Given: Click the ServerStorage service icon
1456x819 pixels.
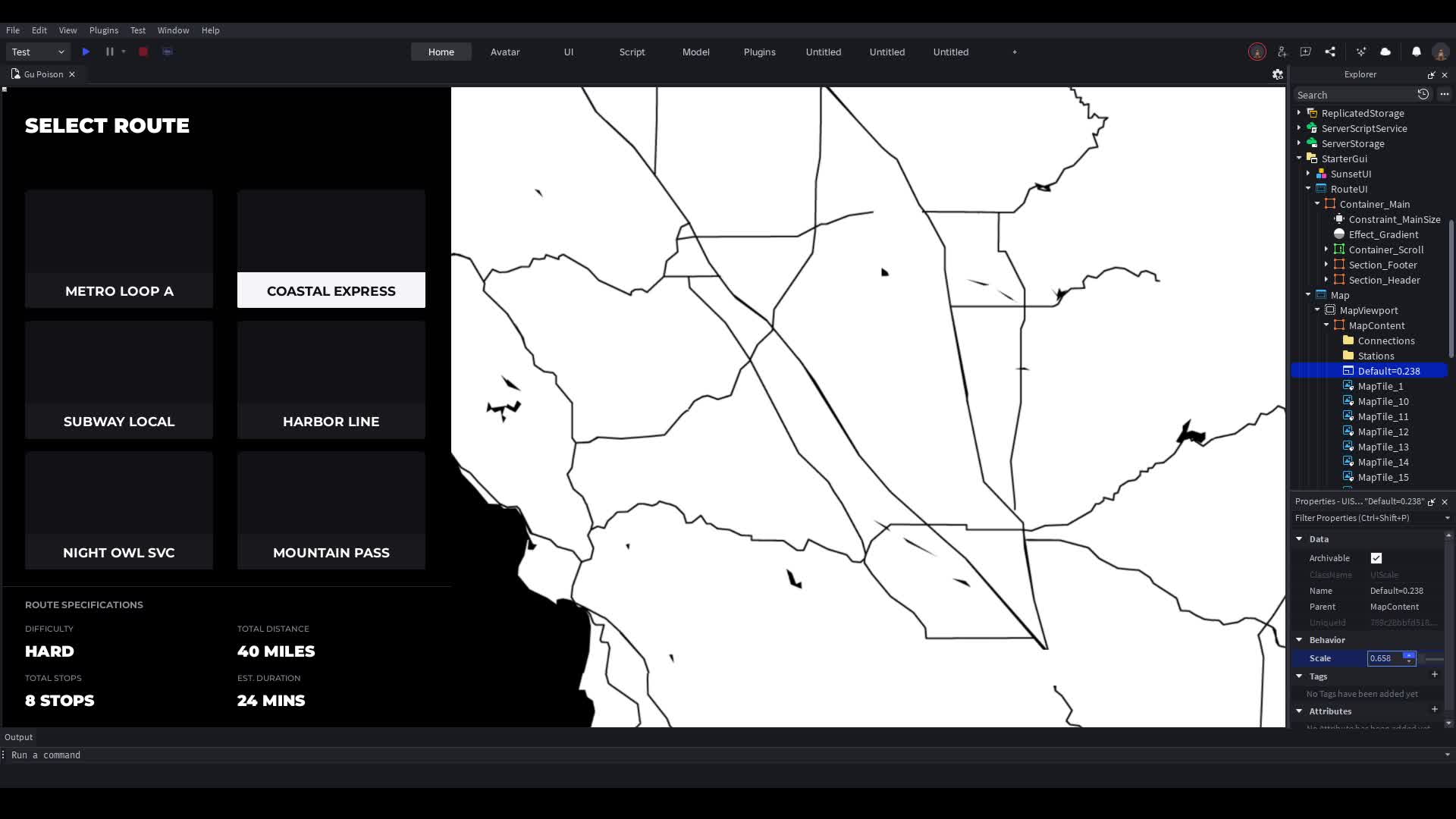Looking at the screenshot, I should pyautogui.click(x=1312, y=143).
